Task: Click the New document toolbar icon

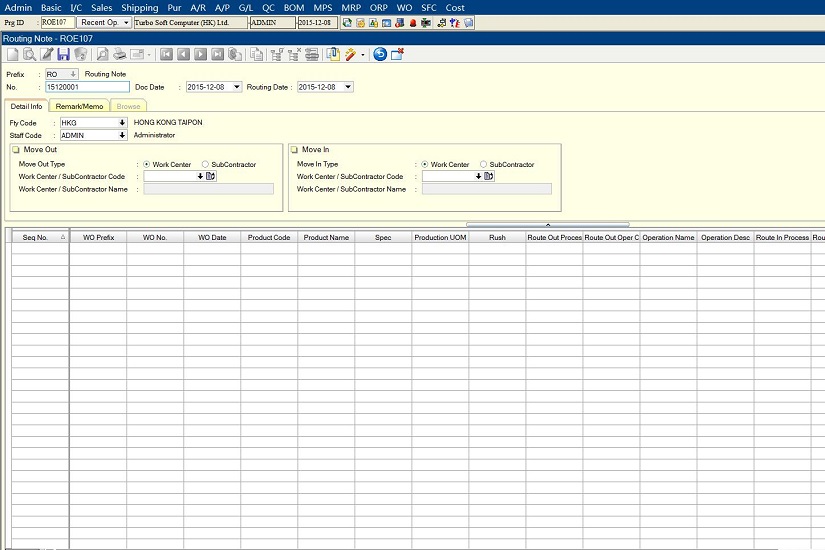Action: pos(12,55)
